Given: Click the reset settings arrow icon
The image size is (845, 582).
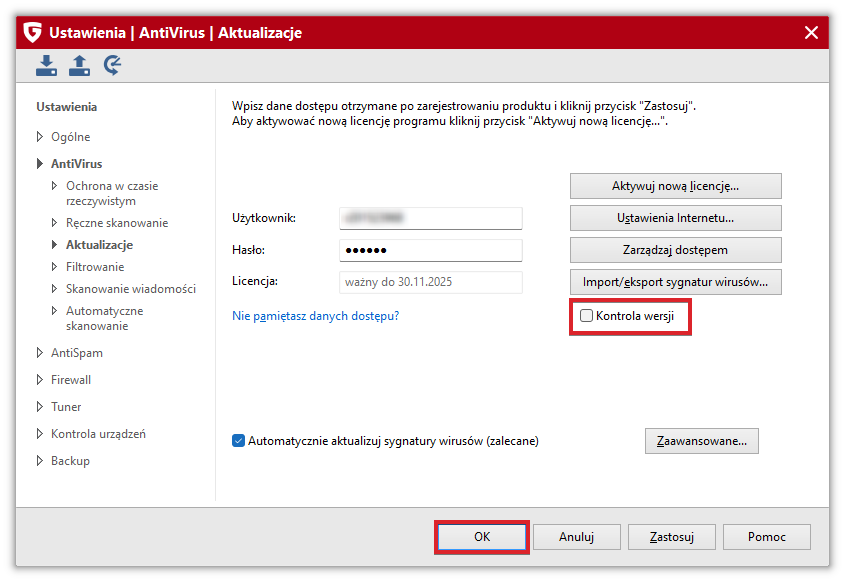Looking at the screenshot, I should (112, 65).
